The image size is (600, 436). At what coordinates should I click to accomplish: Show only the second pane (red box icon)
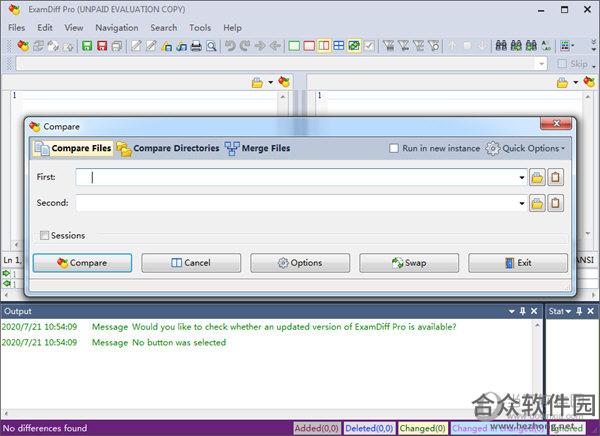point(309,46)
